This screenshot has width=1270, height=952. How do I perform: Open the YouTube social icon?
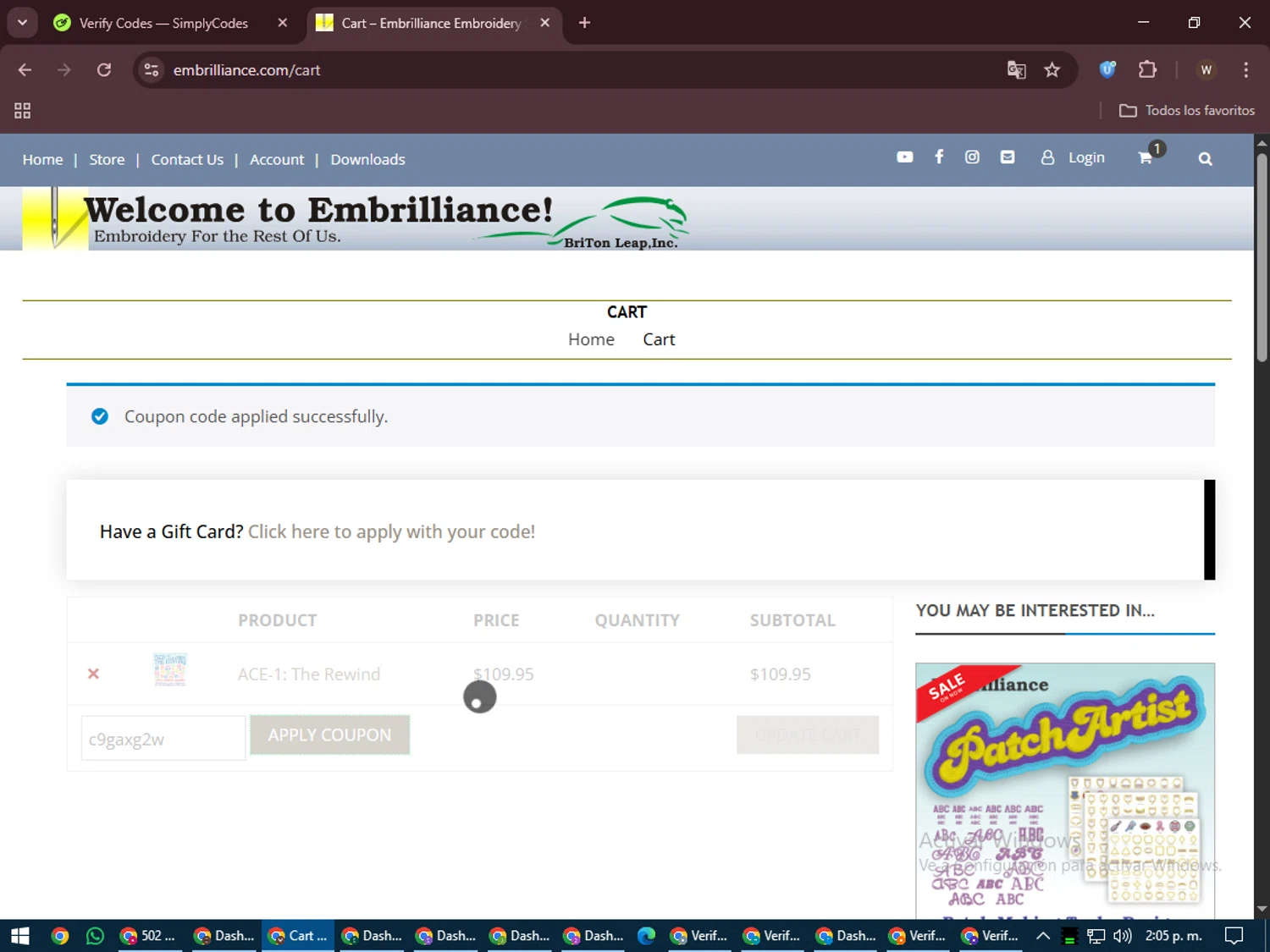(x=904, y=157)
